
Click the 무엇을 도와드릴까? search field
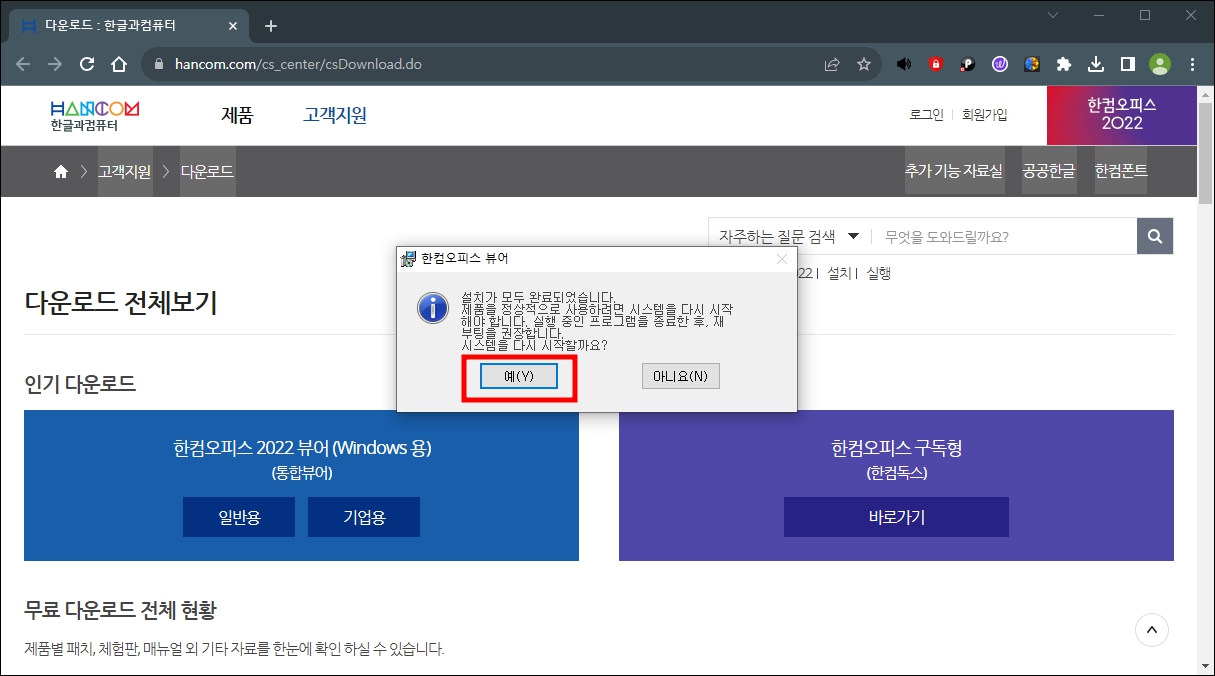1003,237
